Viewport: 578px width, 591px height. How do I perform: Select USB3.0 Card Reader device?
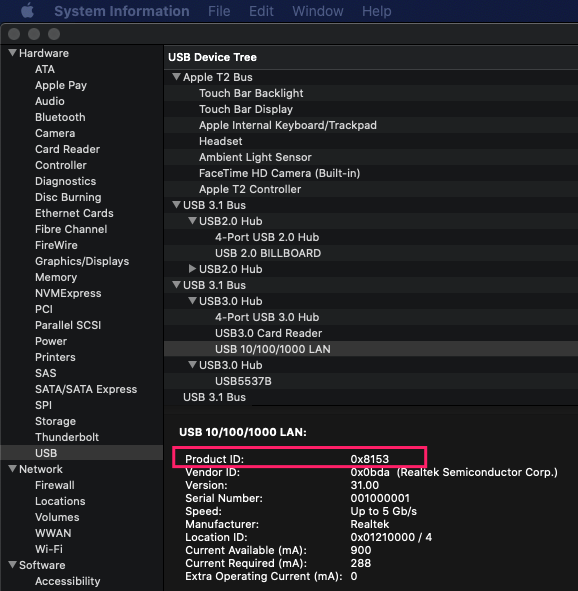[x=268, y=333]
